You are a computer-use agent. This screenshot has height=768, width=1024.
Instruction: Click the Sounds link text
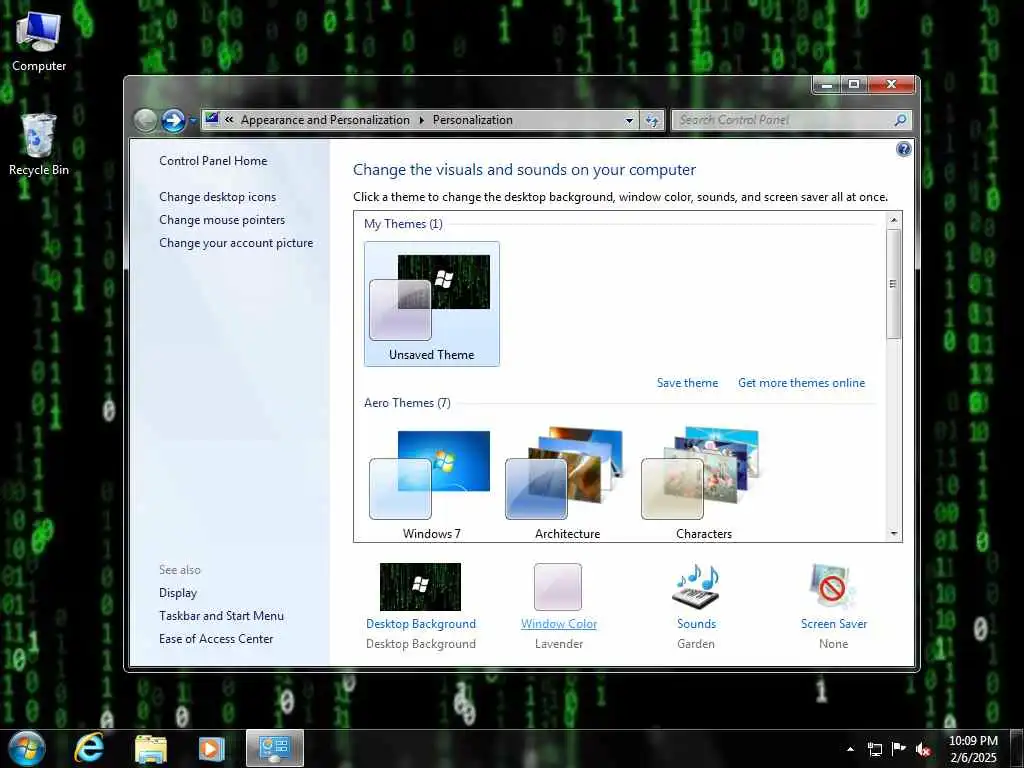point(696,624)
